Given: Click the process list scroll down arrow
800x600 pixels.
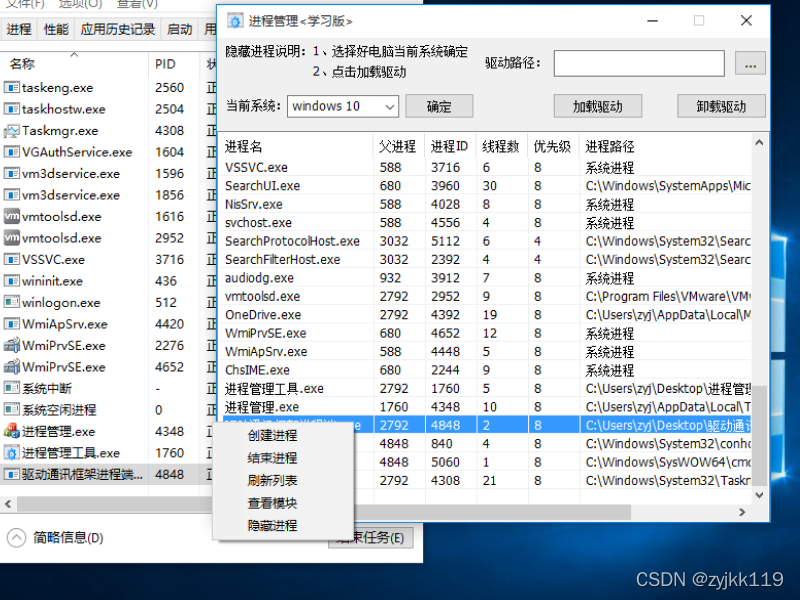Looking at the screenshot, I should pyautogui.click(x=759, y=495).
